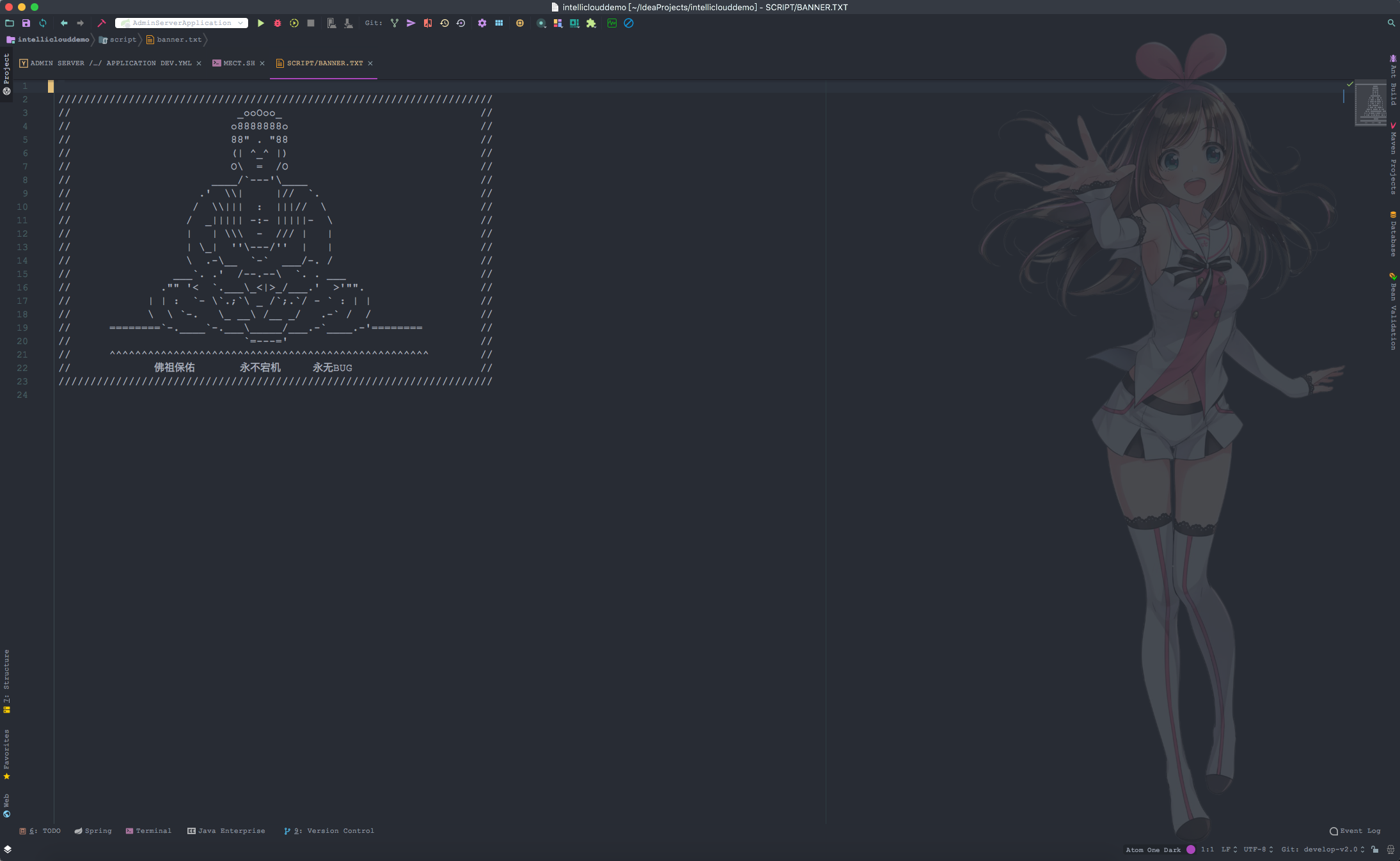Open Git show history clock icon

click(x=444, y=23)
